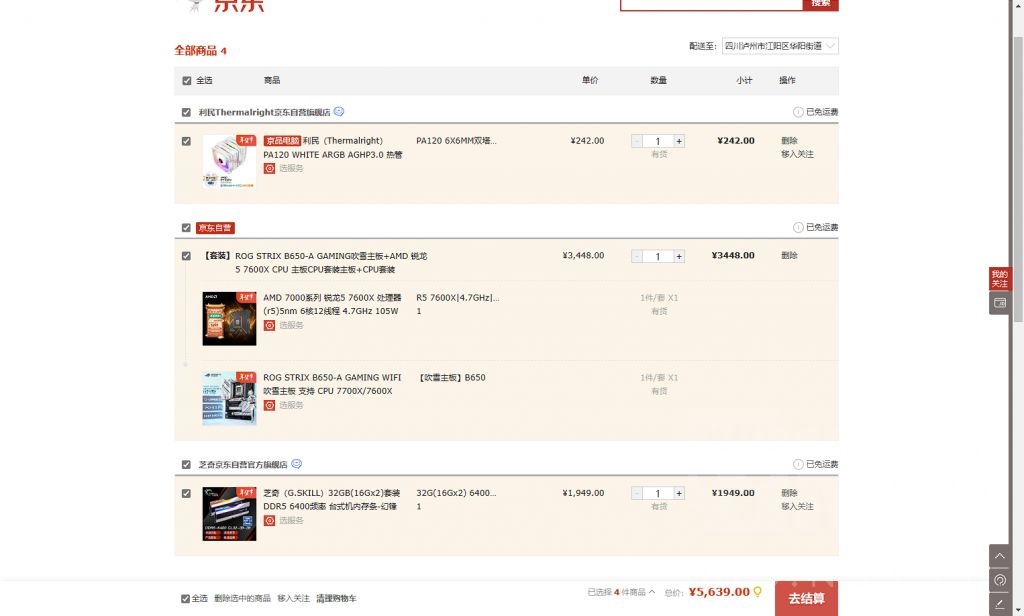Toggle the header 全选 checkbox
This screenshot has height=616, width=1024.
coord(187,80)
